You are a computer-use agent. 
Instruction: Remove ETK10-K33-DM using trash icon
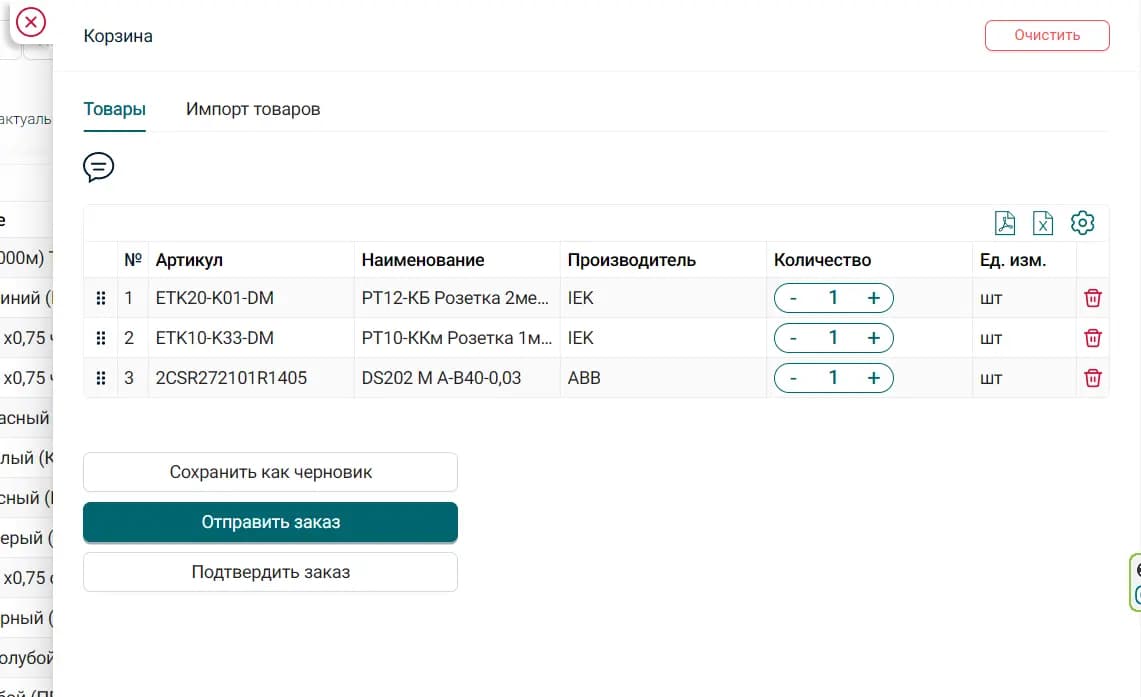1093,338
